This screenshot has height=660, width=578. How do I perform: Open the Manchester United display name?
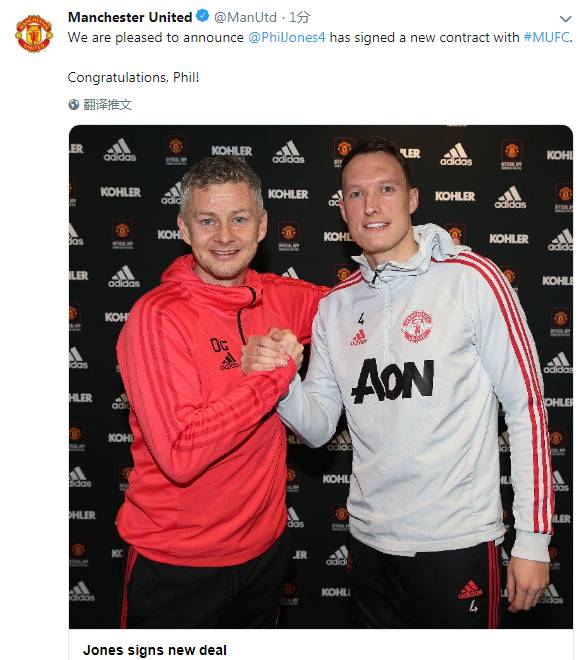(x=130, y=17)
